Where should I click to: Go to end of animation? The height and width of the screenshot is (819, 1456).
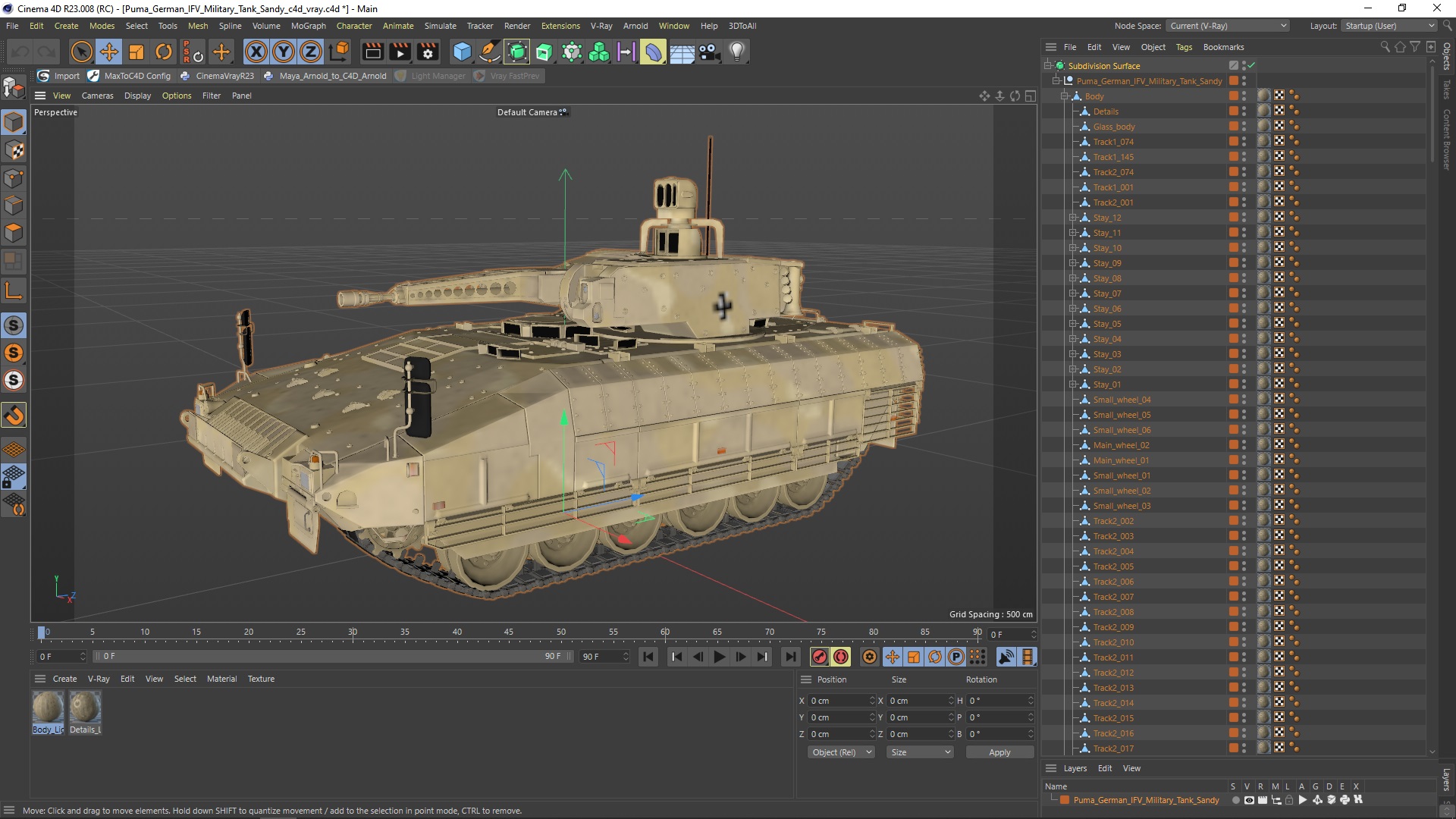pyautogui.click(x=791, y=657)
